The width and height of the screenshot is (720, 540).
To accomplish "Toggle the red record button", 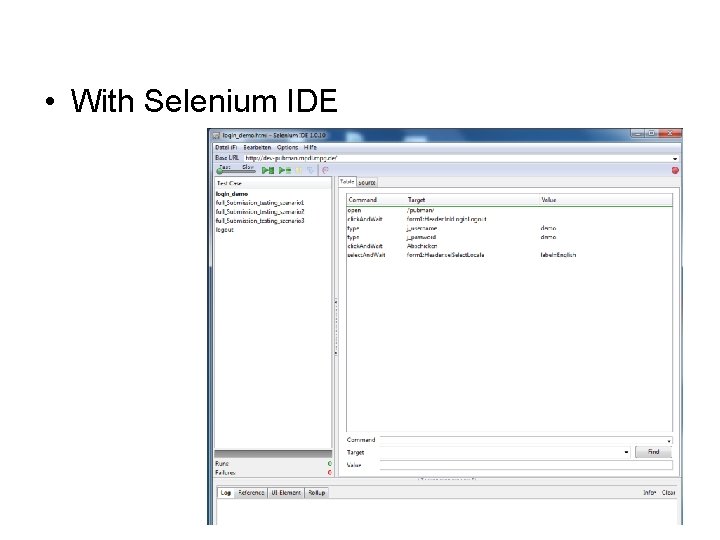I will (x=675, y=170).
